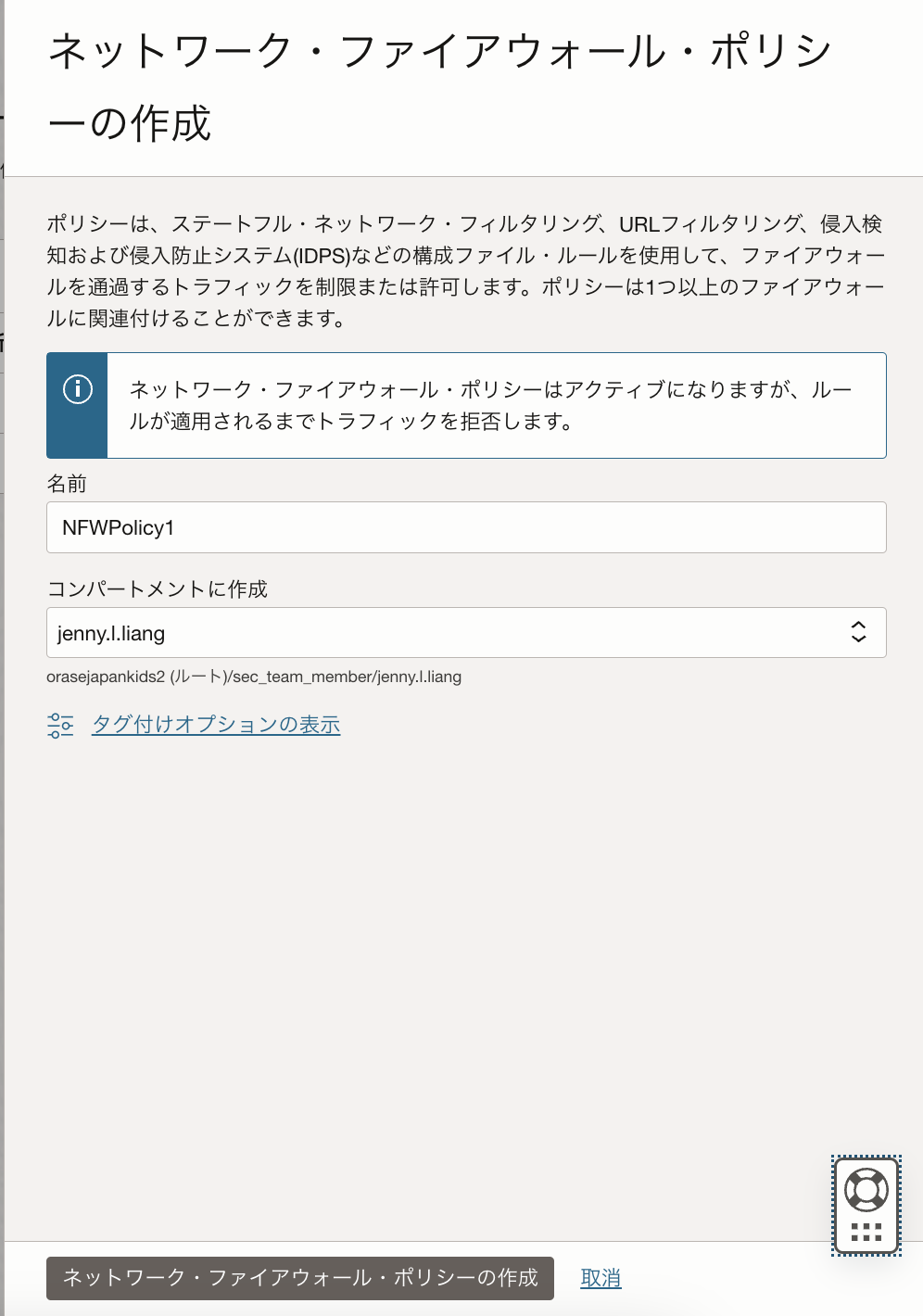The width and height of the screenshot is (923, 1316).
Task: Click 取消 to cancel policy creation
Action: [x=601, y=1278]
